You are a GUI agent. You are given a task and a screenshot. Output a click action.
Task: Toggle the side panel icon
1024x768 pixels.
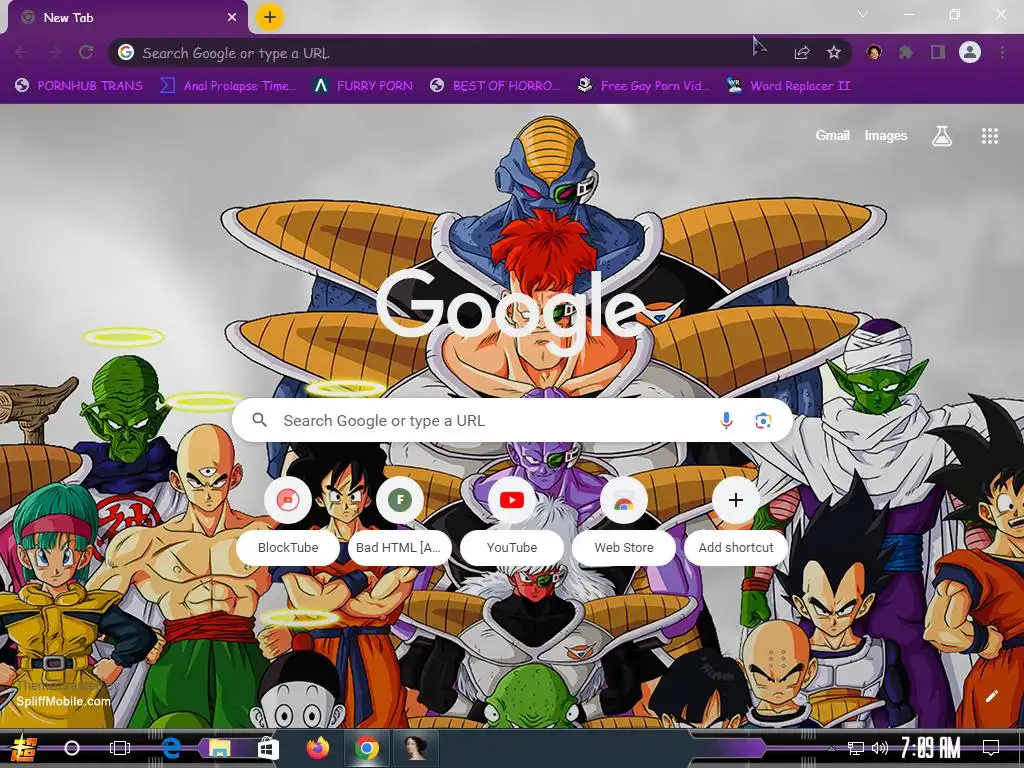(x=938, y=52)
